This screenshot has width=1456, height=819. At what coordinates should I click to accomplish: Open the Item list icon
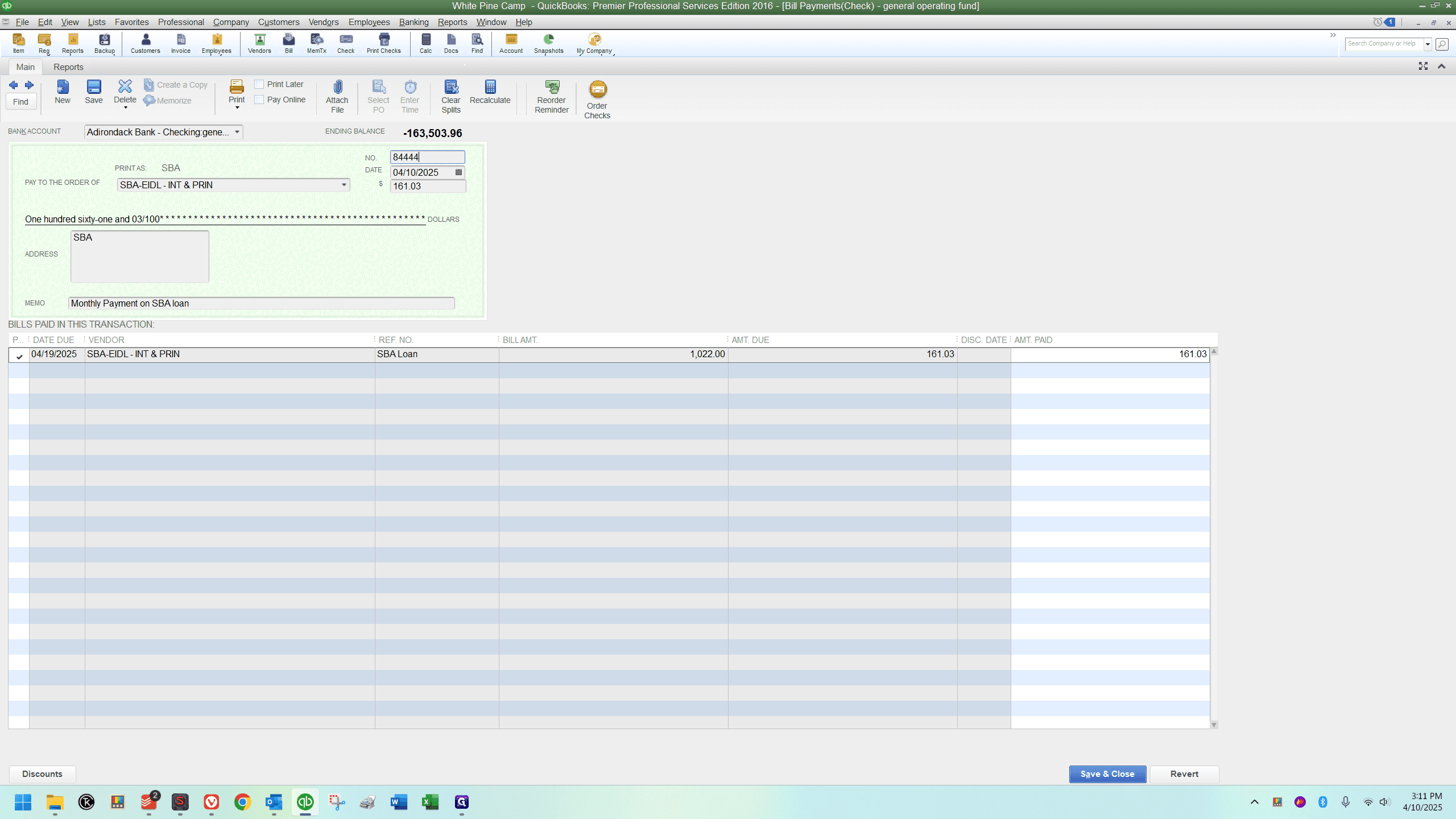pyautogui.click(x=19, y=43)
